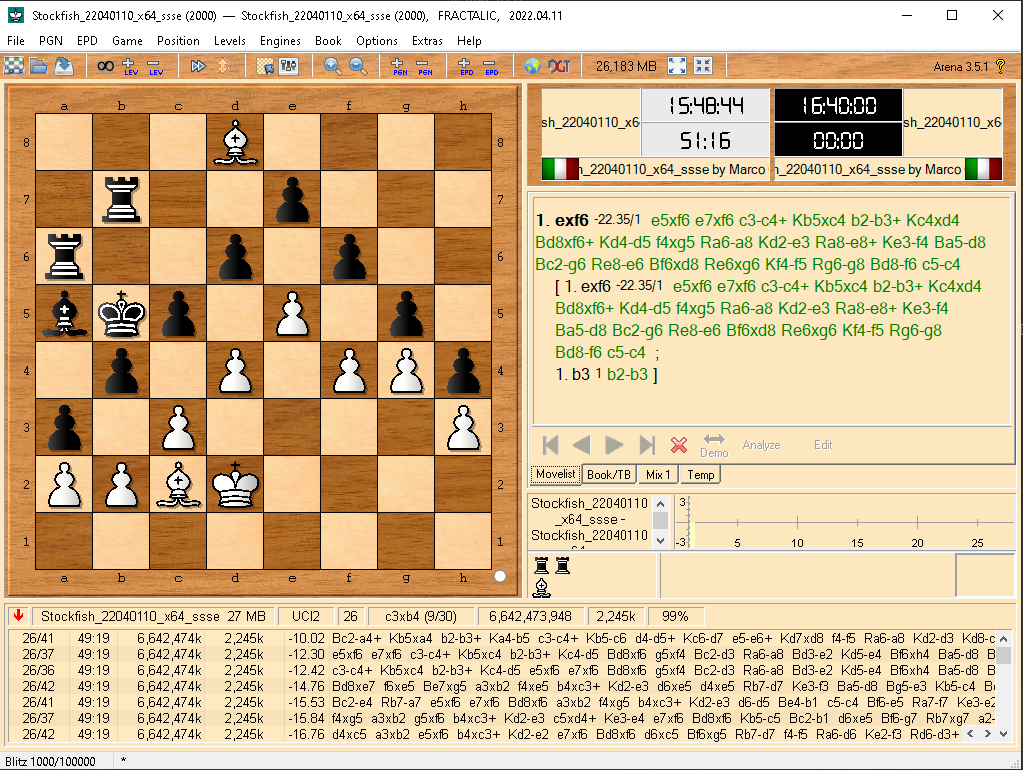Screen dimensions: 1023x770
Task: Click the white king on d2
Action: (236, 484)
